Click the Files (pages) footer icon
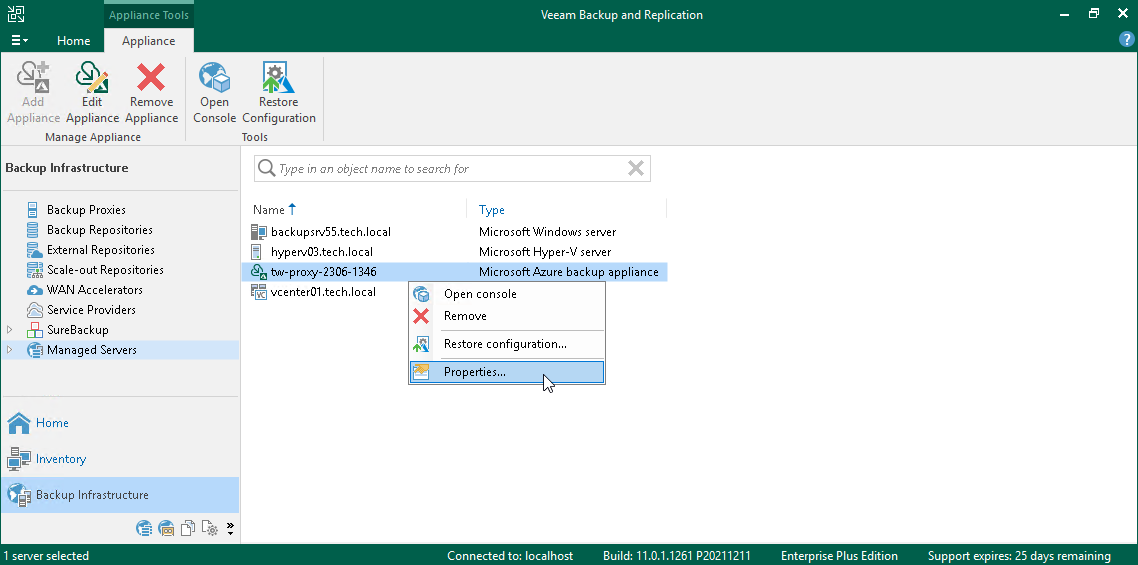1138x565 pixels. [x=188, y=528]
